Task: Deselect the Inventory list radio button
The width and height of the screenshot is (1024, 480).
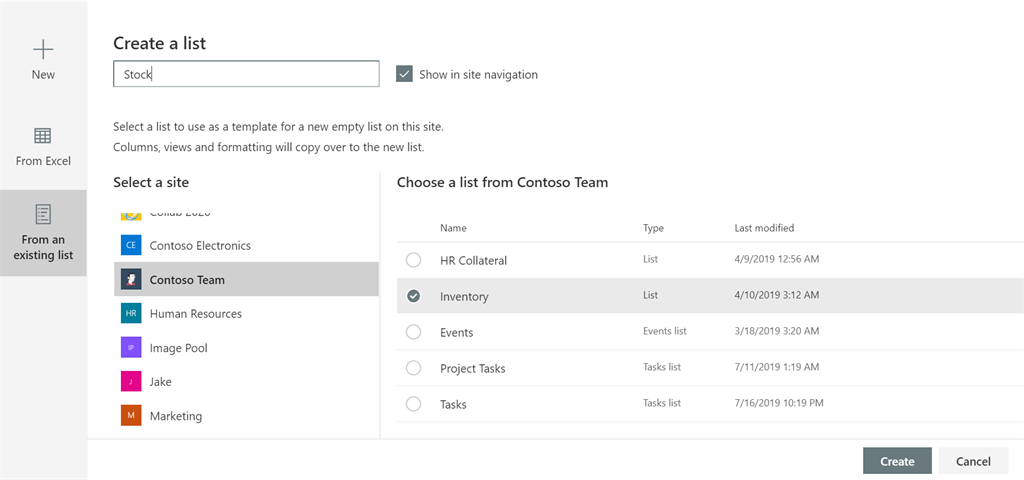Action: [x=413, y=296]
